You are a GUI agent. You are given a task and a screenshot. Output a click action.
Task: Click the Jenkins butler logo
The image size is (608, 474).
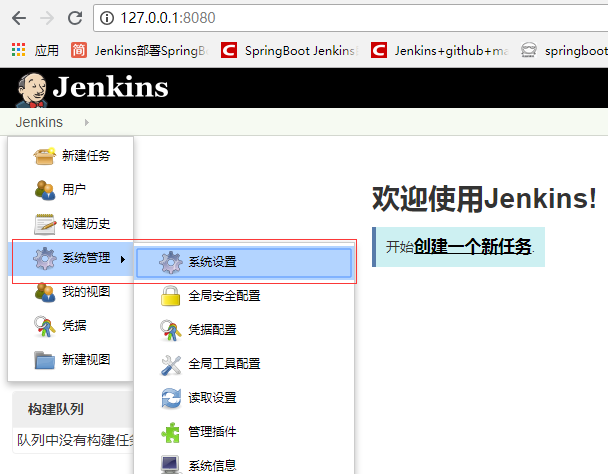pos(32,90)
